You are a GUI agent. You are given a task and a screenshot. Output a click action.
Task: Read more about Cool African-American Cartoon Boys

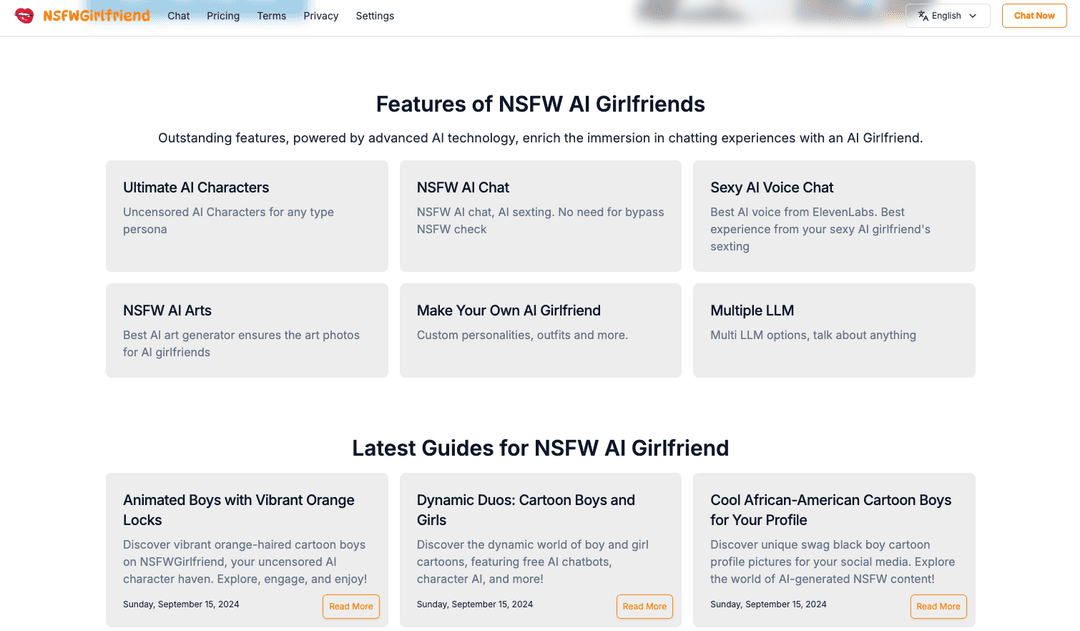(x=938, y=606)
